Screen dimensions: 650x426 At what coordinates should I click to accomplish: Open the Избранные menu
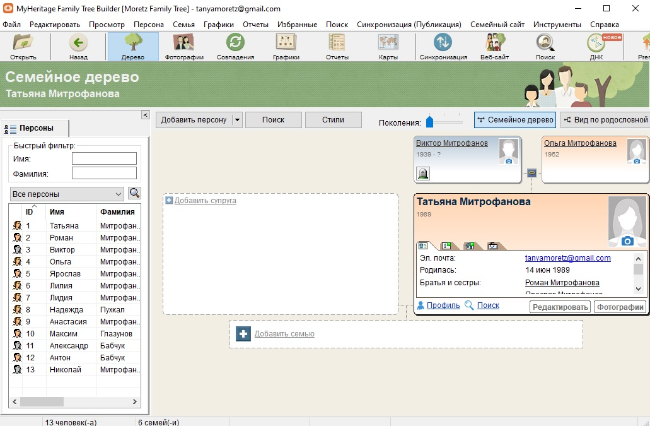(x=297, y=24)
